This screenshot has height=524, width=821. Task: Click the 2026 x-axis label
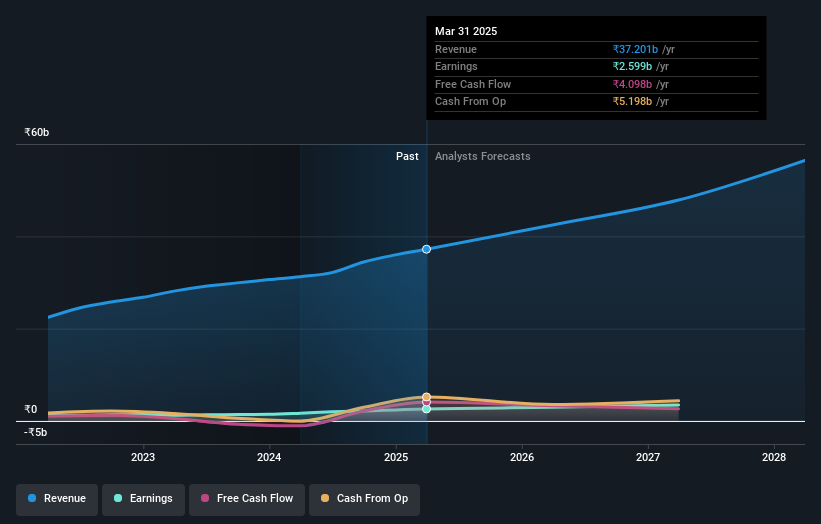coord(522,458)
